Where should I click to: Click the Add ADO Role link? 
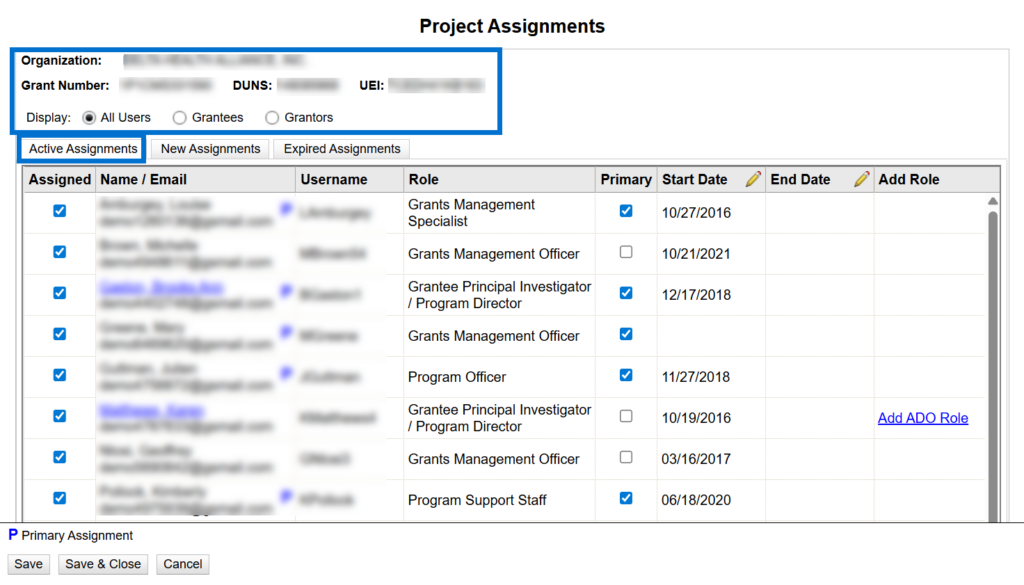pos(922,418)
